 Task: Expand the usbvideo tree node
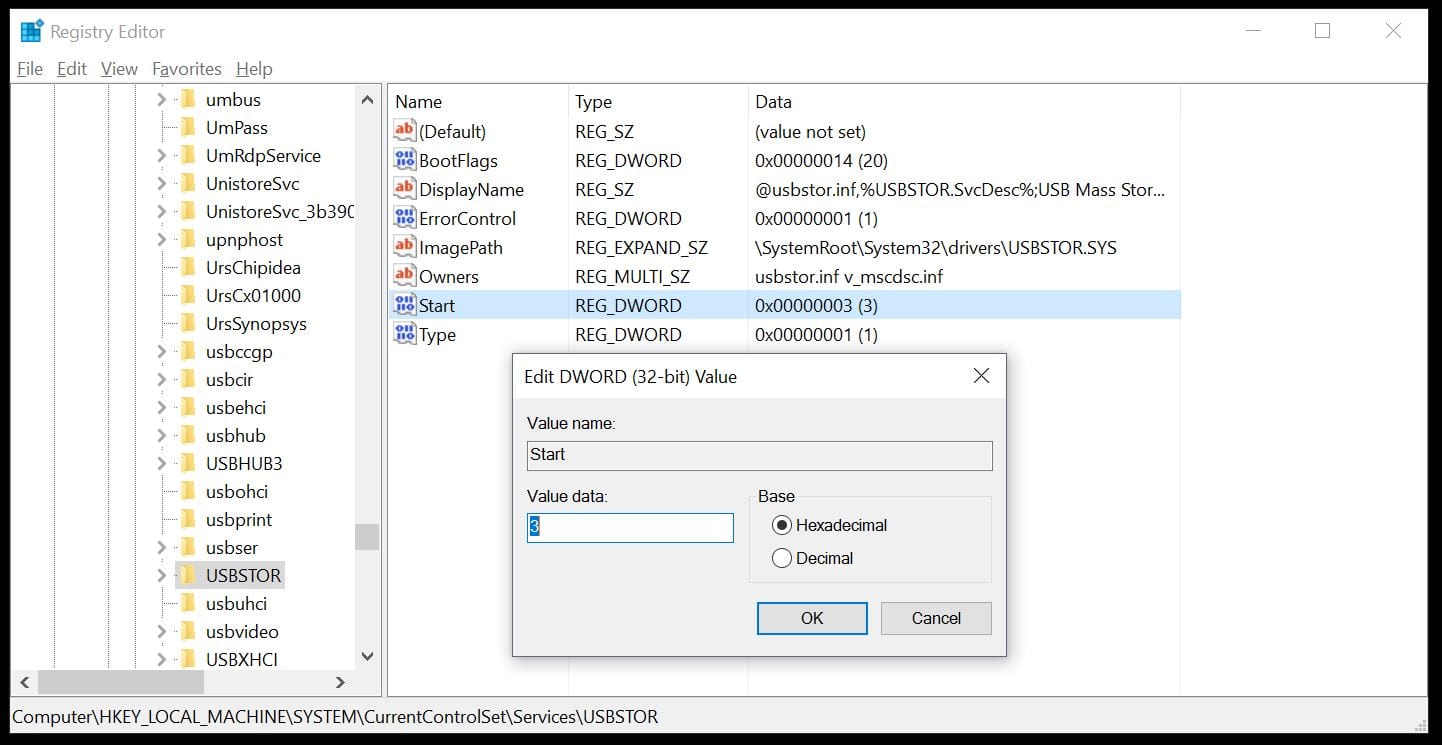click(162, 631)
